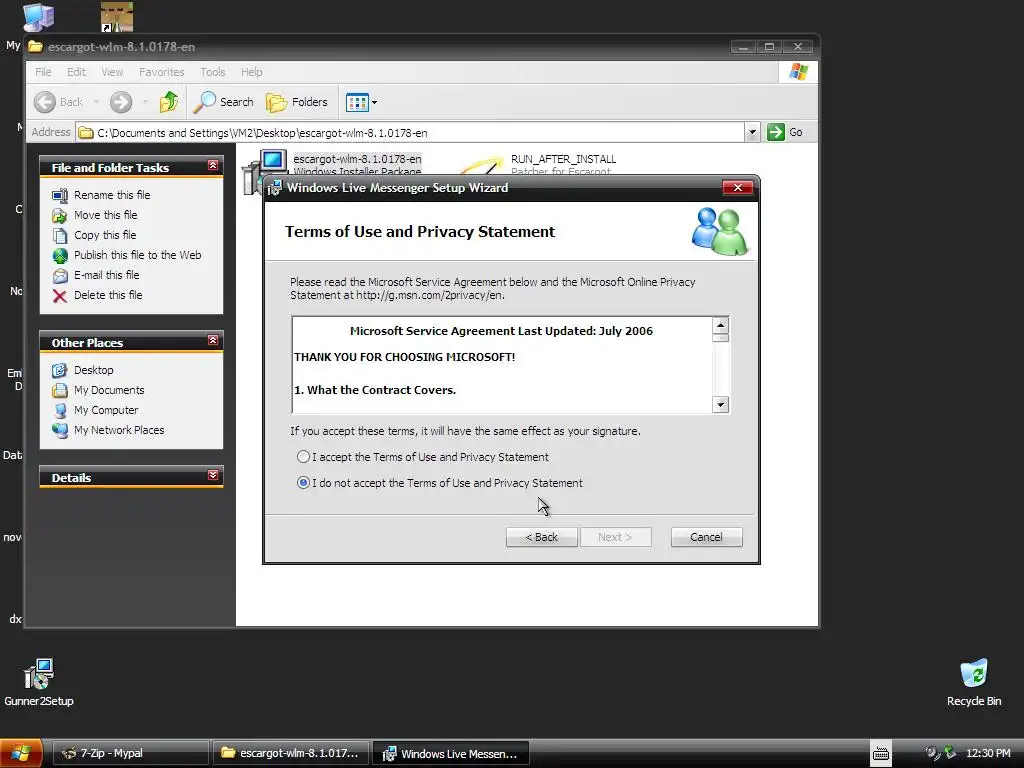Open My Network Places link
1024x768 pixels.
point(119,430)
